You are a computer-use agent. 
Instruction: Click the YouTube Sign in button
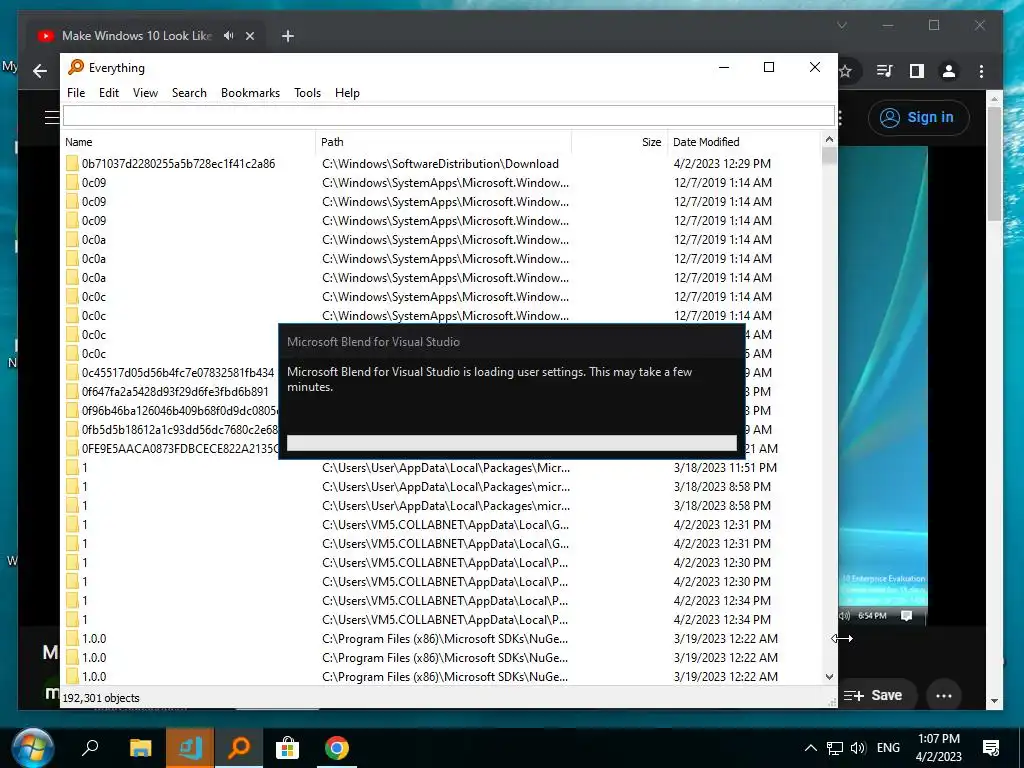(919, 118)
